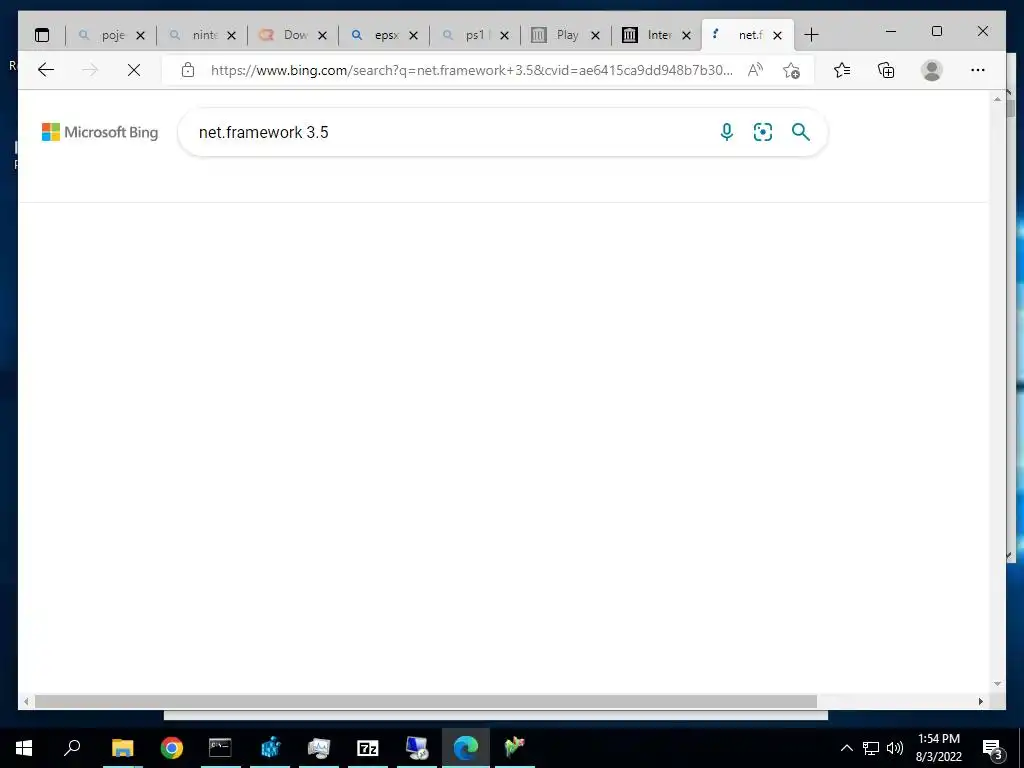The height and width of the screenshot is (768, 1024).
Task: Click the scrollbar up arrow
Action: tap(997, 99)
